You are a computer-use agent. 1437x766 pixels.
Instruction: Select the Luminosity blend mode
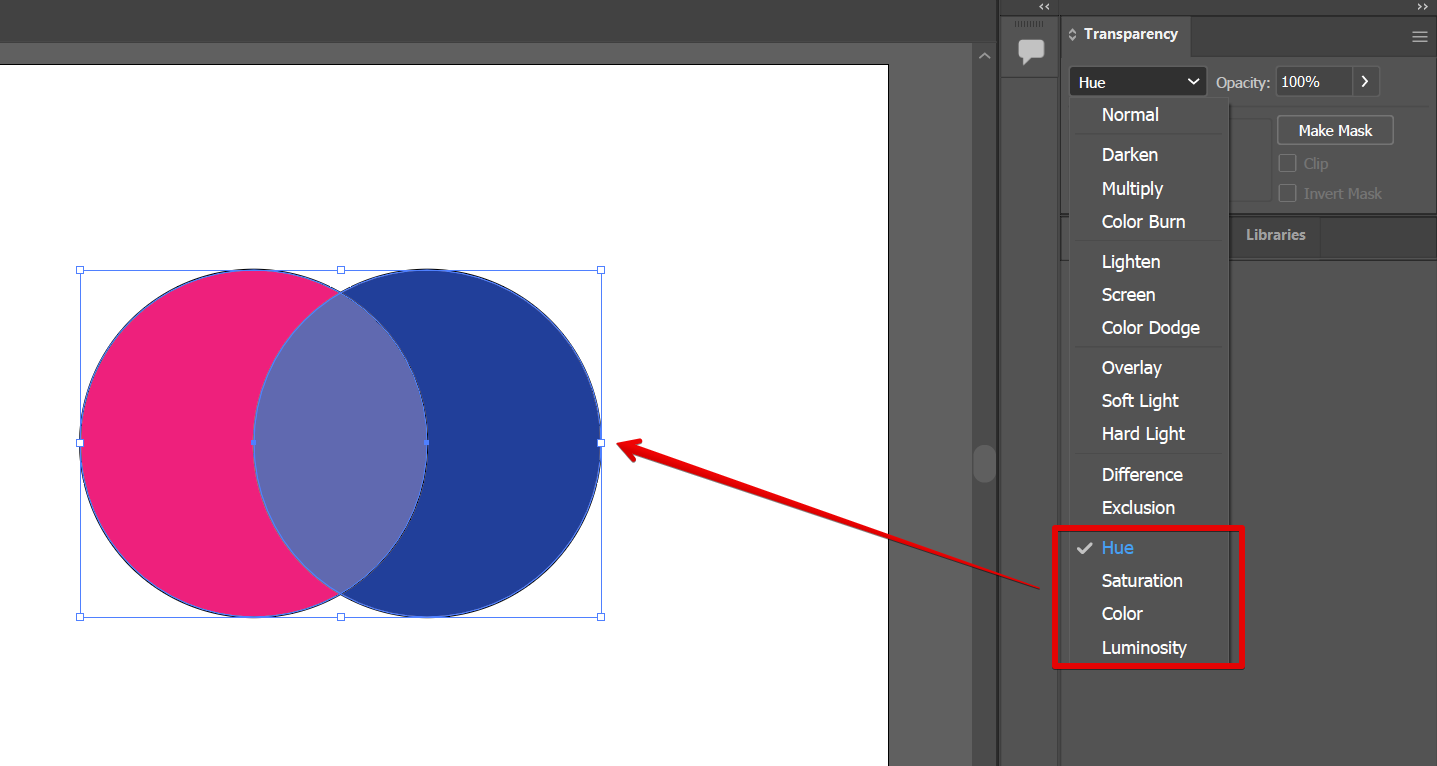pyautogui.click(x=1144, y=647)
